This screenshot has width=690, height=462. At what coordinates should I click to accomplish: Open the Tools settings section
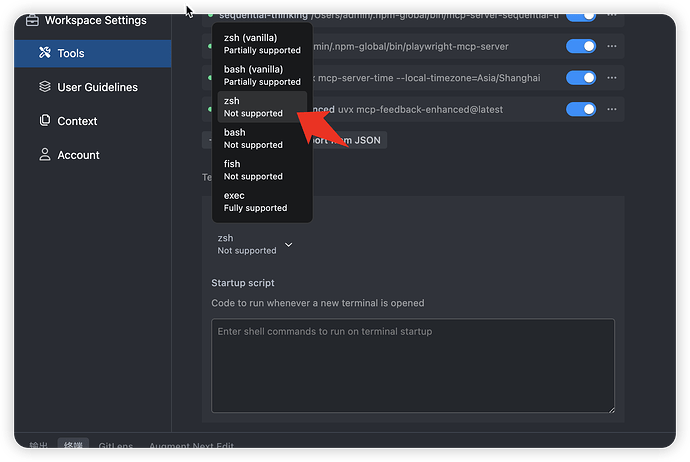point(92,53)
